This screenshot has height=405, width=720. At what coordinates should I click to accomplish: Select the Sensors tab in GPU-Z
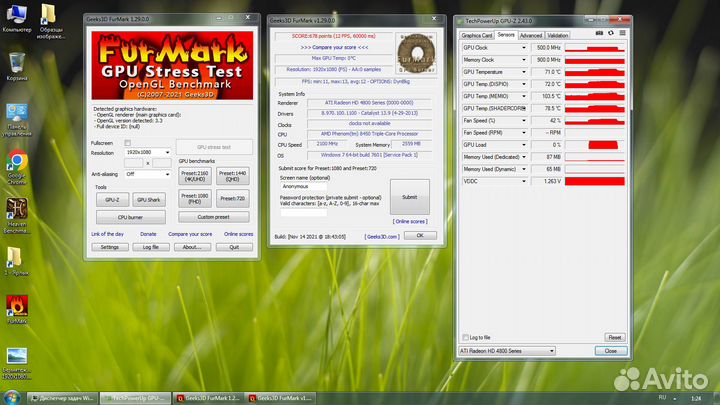point(506,35)
